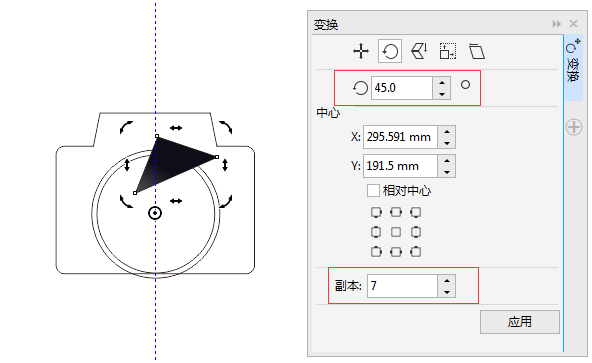Select the top-right anchor point box
This screenshot has width=592, height=363.
(x=416, y=212)
